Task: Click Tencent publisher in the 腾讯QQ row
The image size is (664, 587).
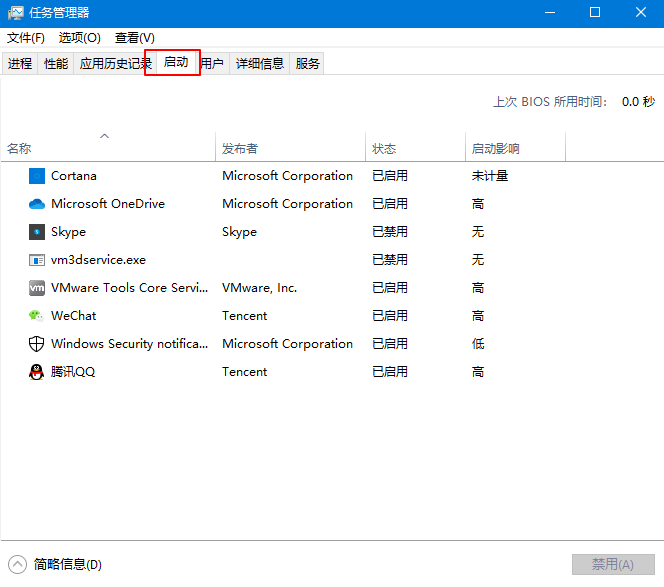Action: pos(245,371)
